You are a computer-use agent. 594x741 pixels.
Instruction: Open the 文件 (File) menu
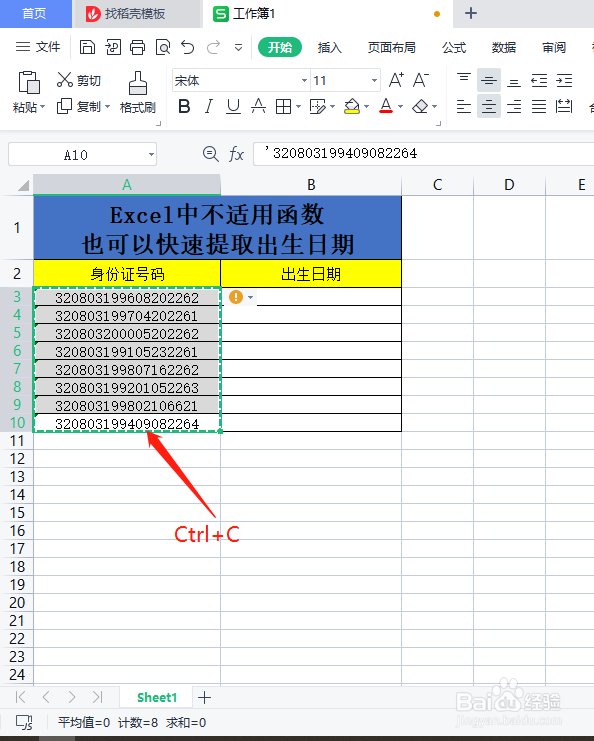coord(38,47)
